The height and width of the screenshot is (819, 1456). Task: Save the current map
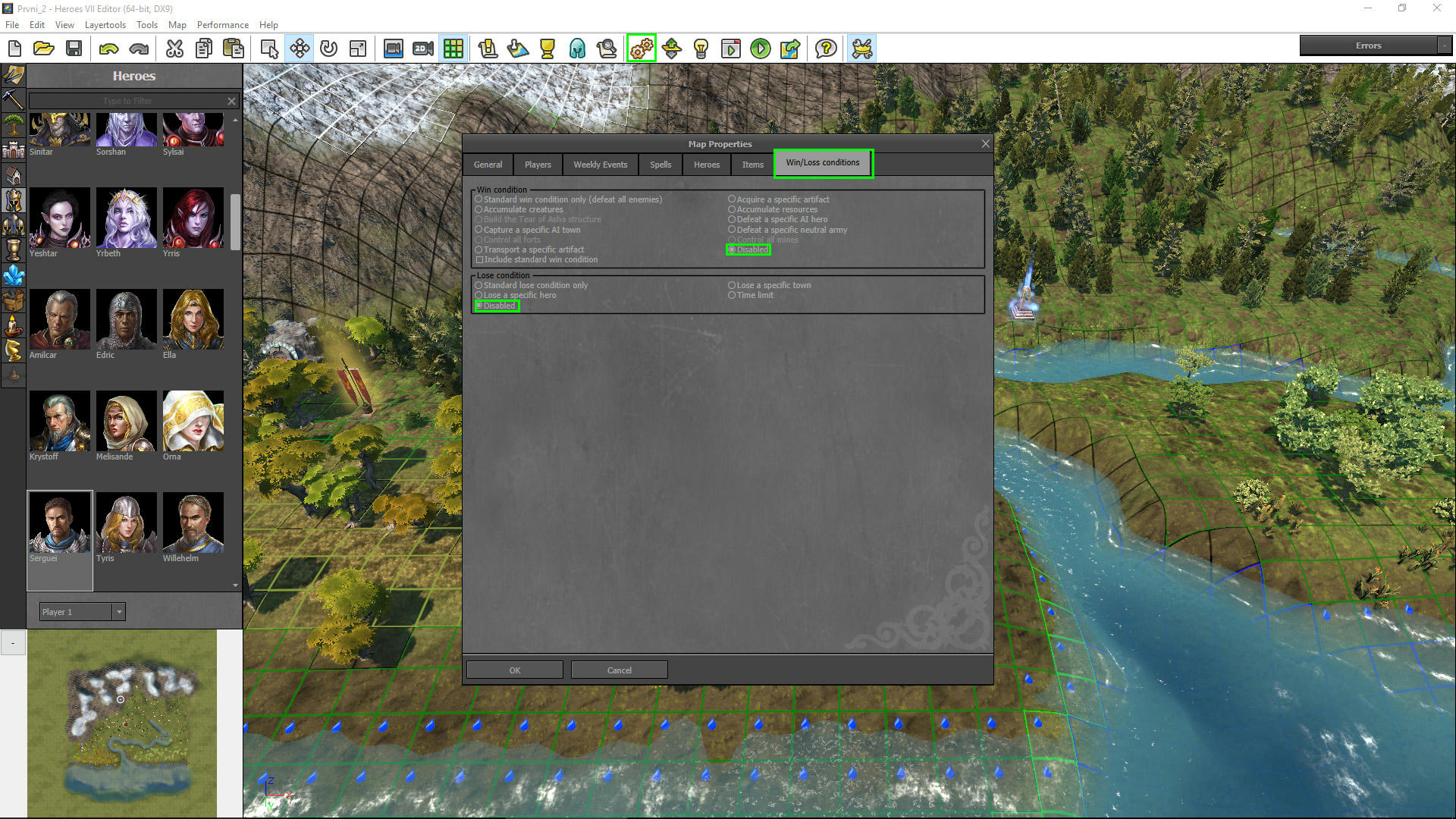click(74, 49)
